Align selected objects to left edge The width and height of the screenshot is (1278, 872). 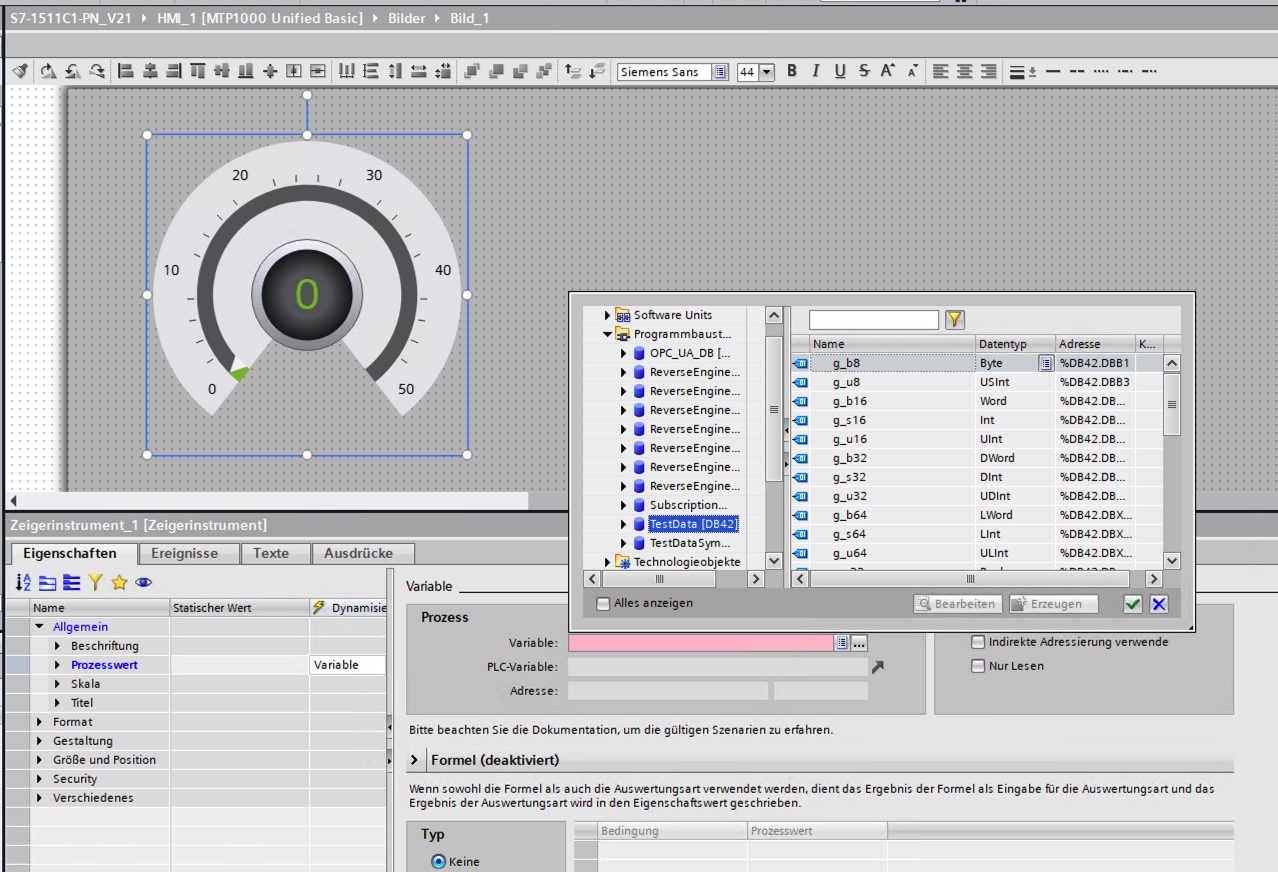pos(126,71)
